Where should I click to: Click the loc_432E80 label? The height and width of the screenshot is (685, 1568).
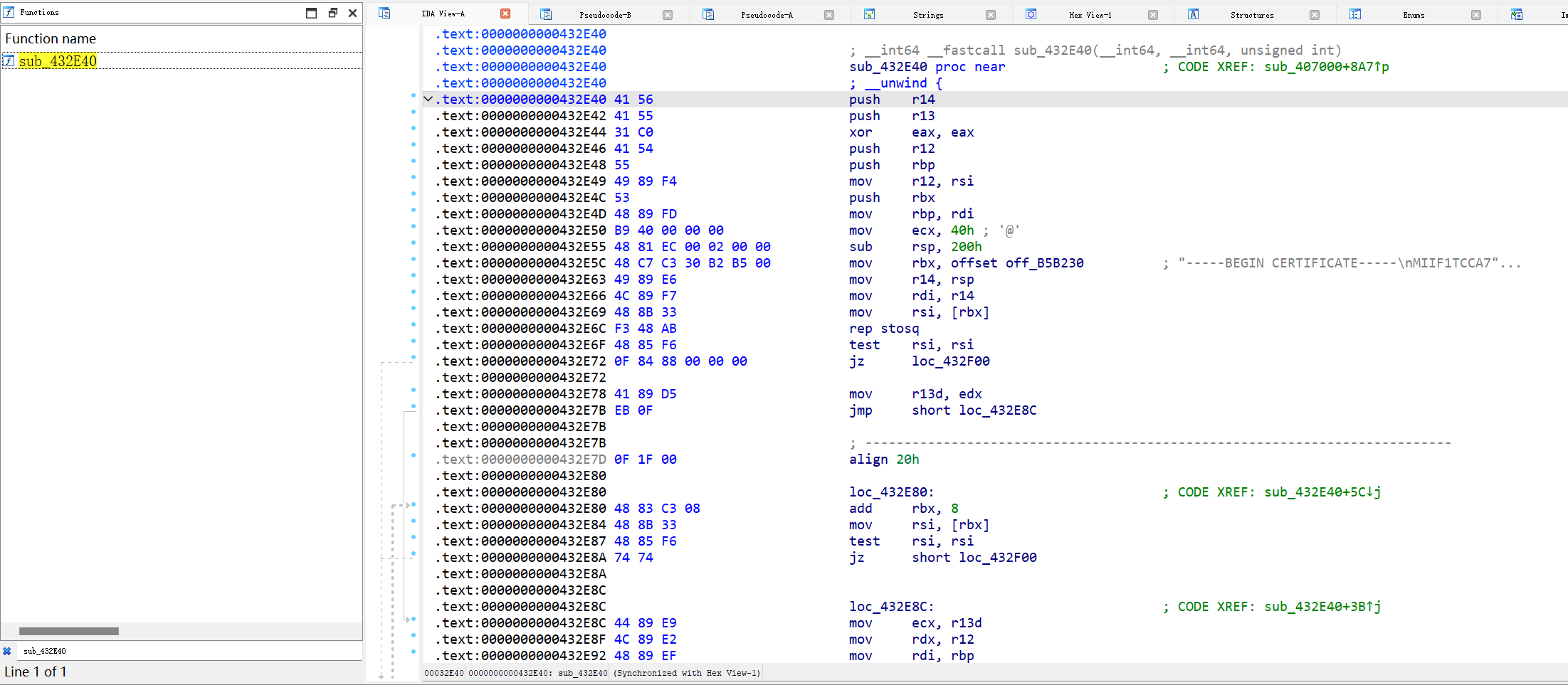tap(891, 492)
